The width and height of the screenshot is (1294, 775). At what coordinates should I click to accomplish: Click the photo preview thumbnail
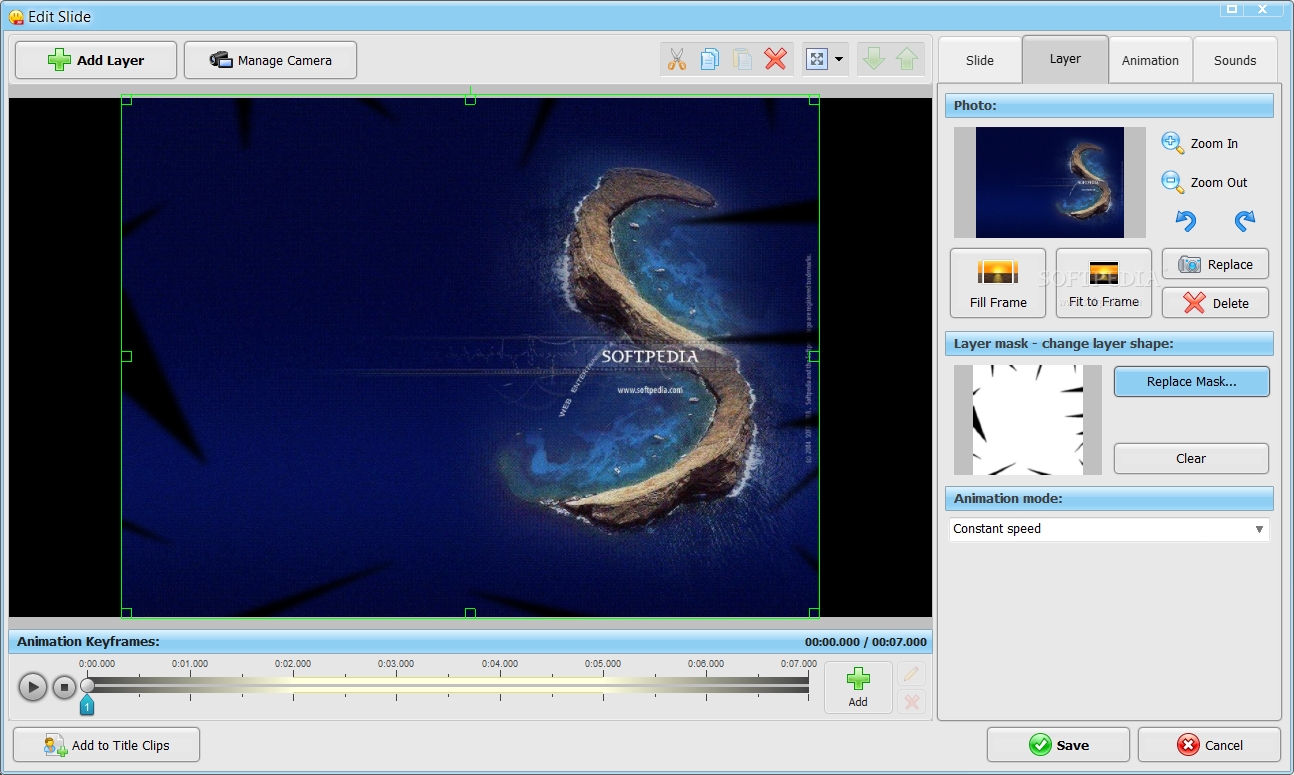click(x=1049, y=182)
